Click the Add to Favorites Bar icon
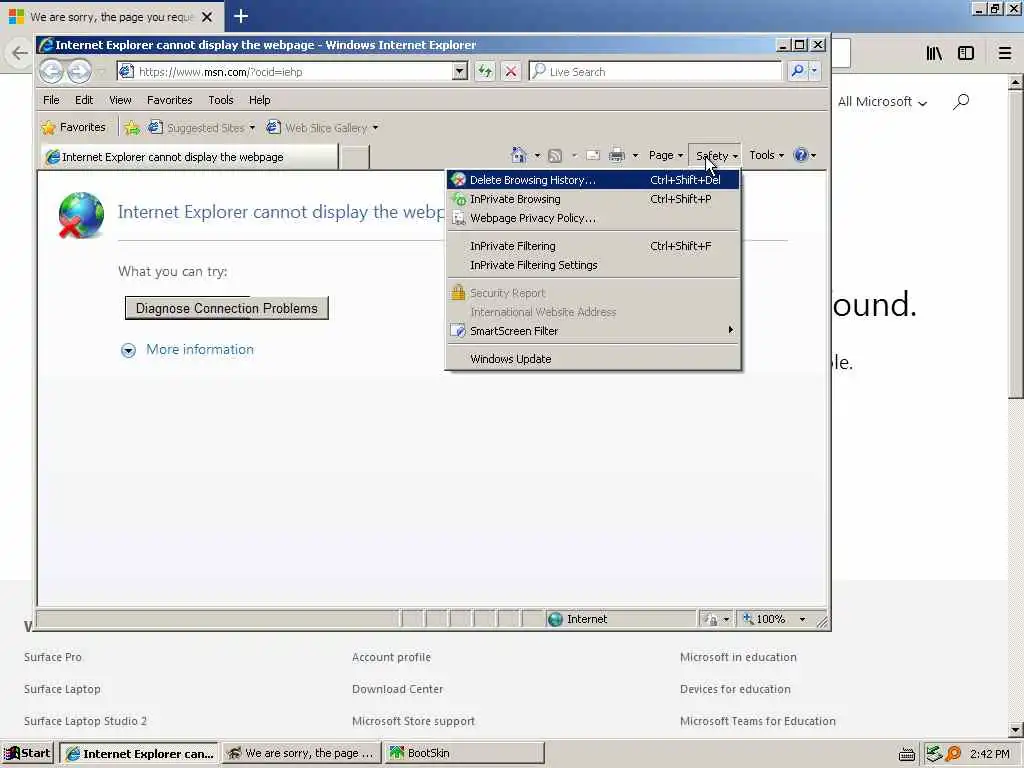The image size is (1024, 768). click(x=132, y=127)
